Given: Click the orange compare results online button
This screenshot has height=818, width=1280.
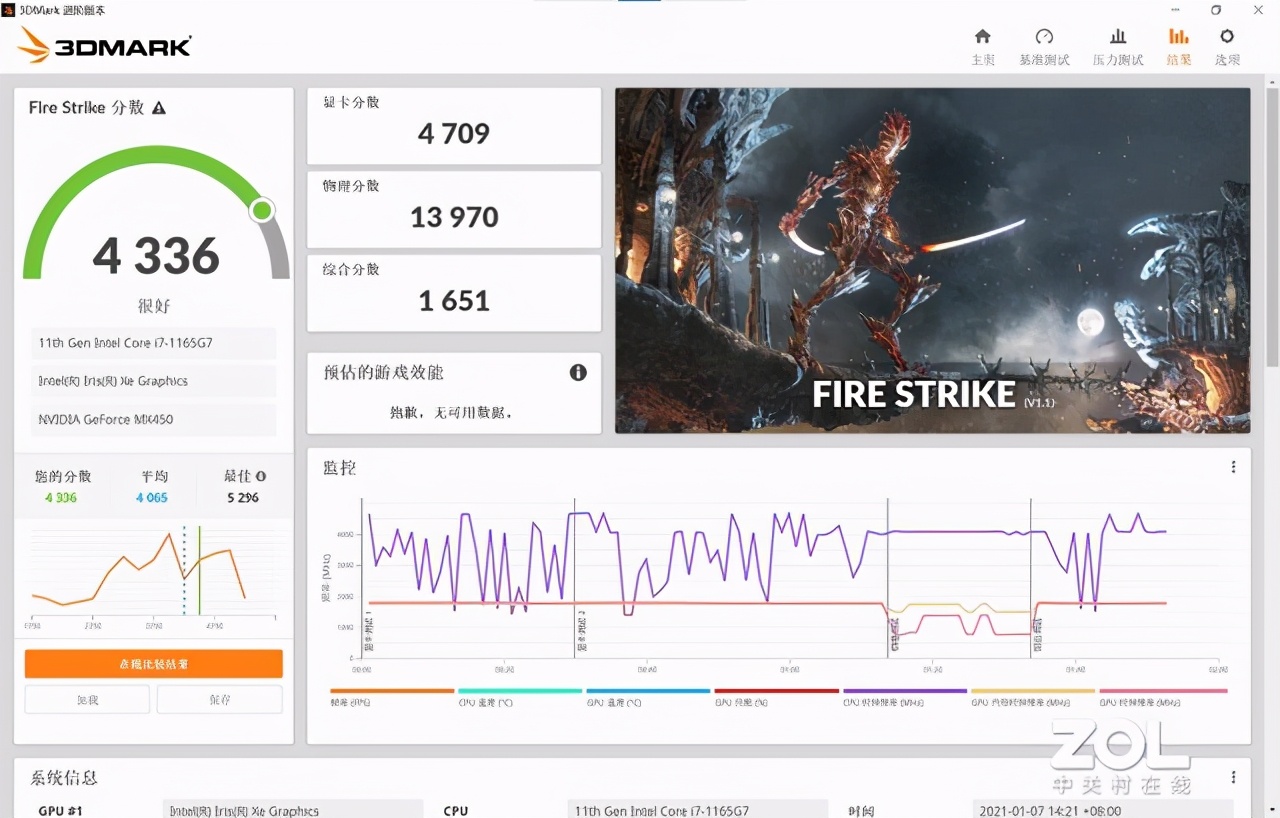Looking at the screenshot, I should click(x=152, y=663).
